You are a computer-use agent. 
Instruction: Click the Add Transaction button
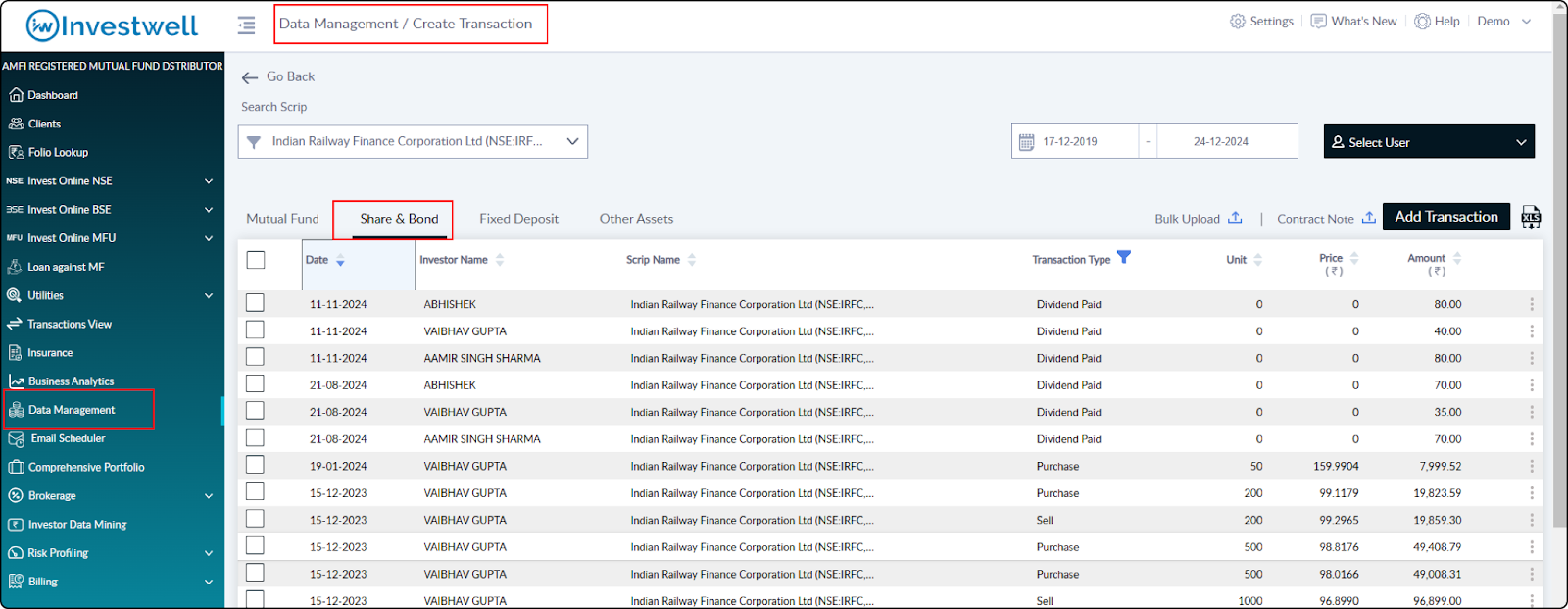(1446, 217)
